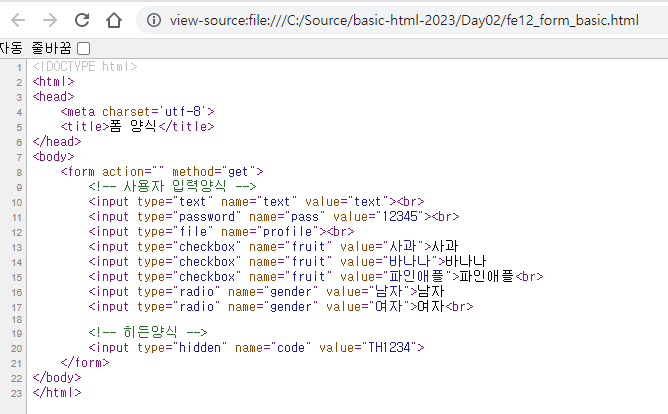
Task: Click the input type="password" line
Action: [274, 216]
